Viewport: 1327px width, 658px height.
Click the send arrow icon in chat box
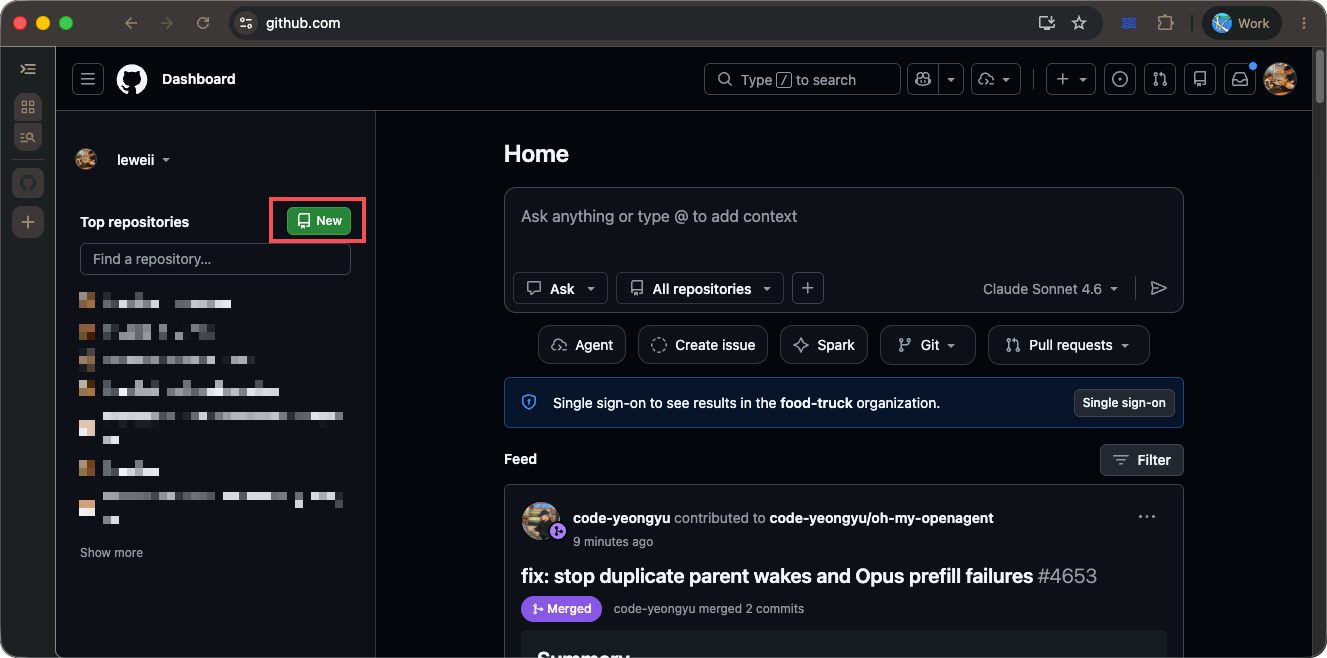click(x=1159, y=289)
